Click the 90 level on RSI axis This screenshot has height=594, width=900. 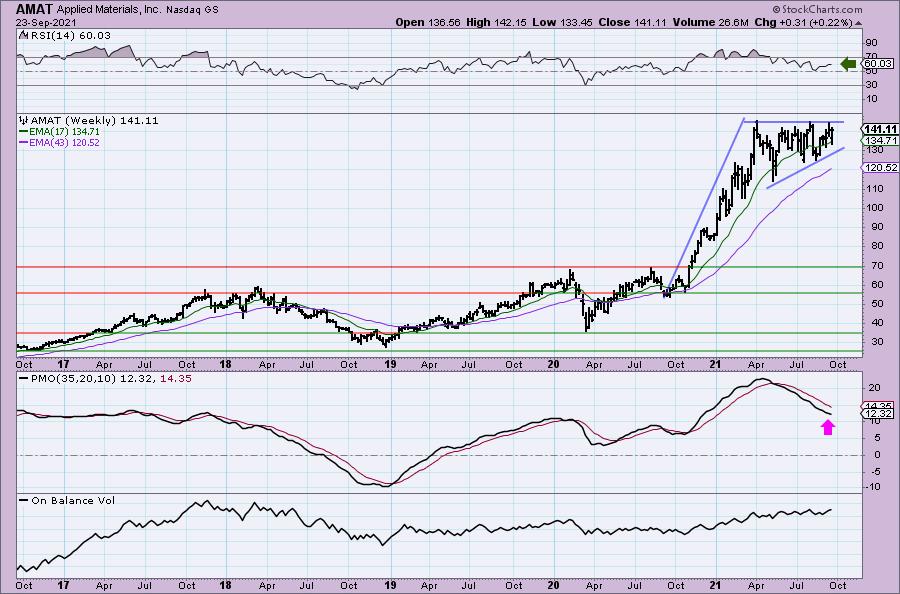pyautogui.click(x=871, y=42)
